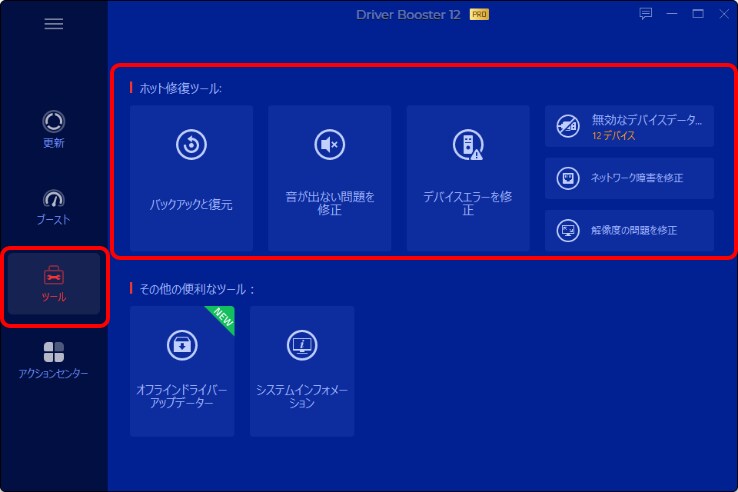Click the ツール toolbox icon
738x492 pixels.
tap(54, 275)
